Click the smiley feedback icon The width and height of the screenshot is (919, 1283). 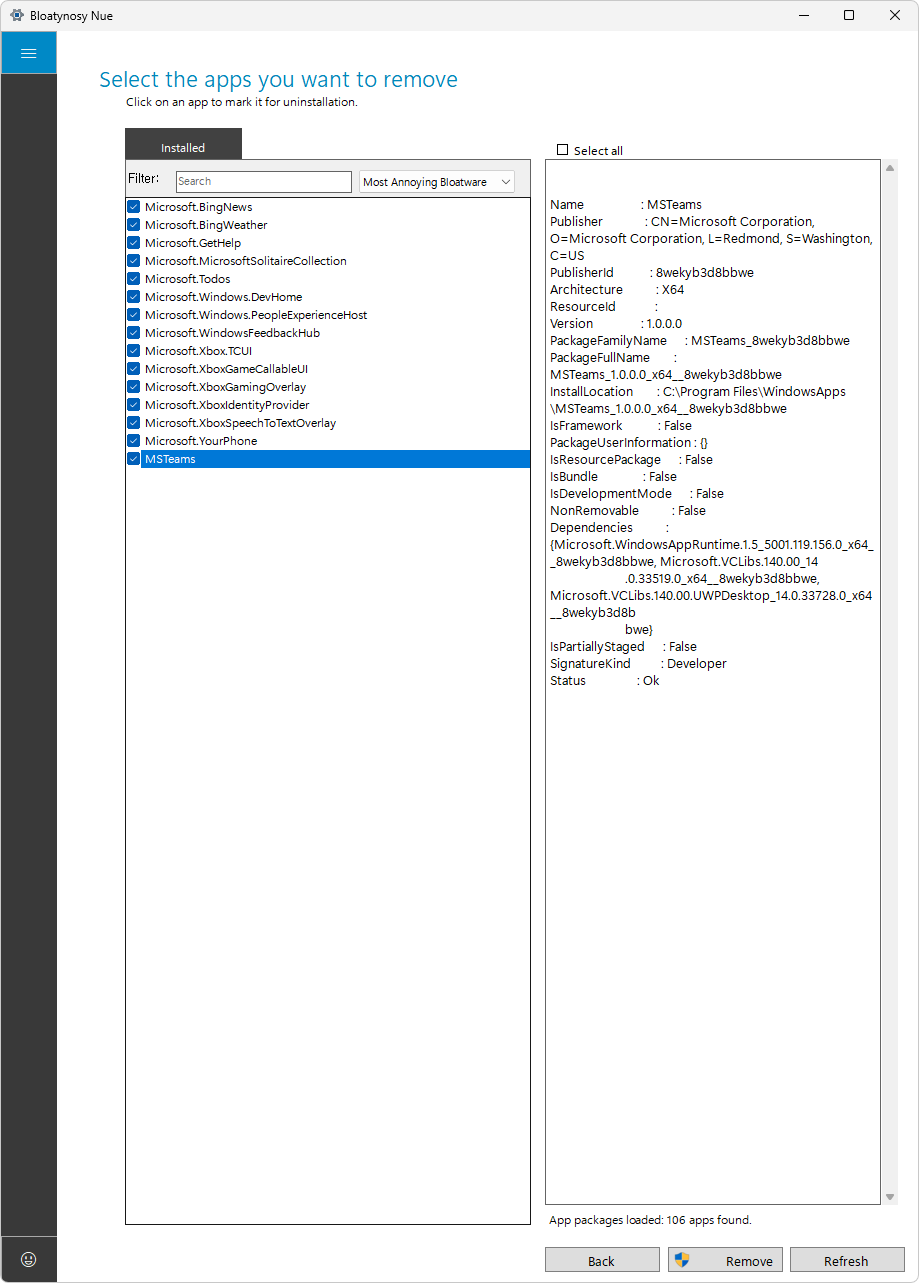(28, 1259)
